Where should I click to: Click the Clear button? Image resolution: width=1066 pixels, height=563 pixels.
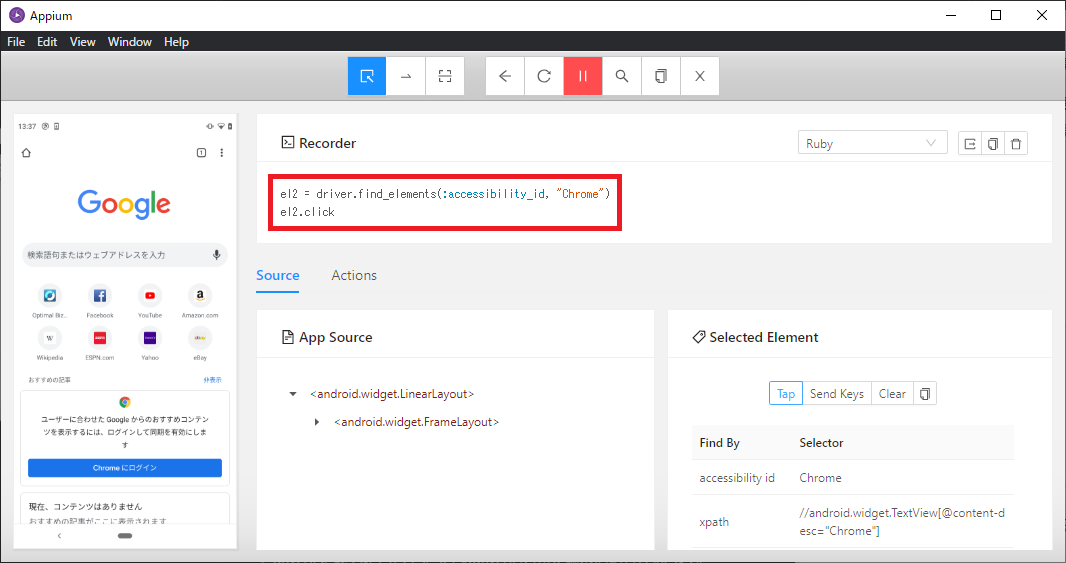[x=892, y=394]
